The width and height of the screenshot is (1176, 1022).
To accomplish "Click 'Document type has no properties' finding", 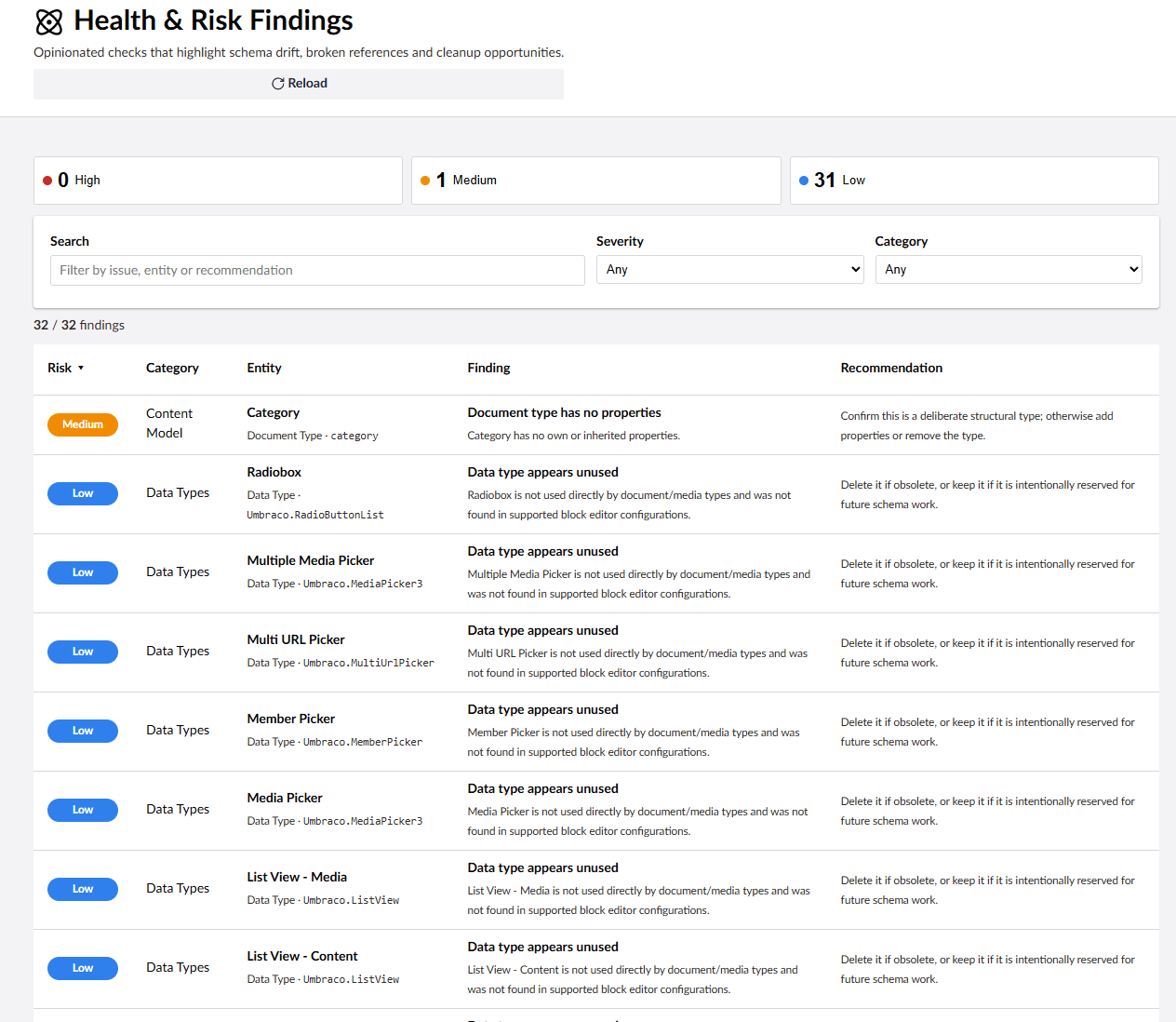I will [x=565, y=413].
